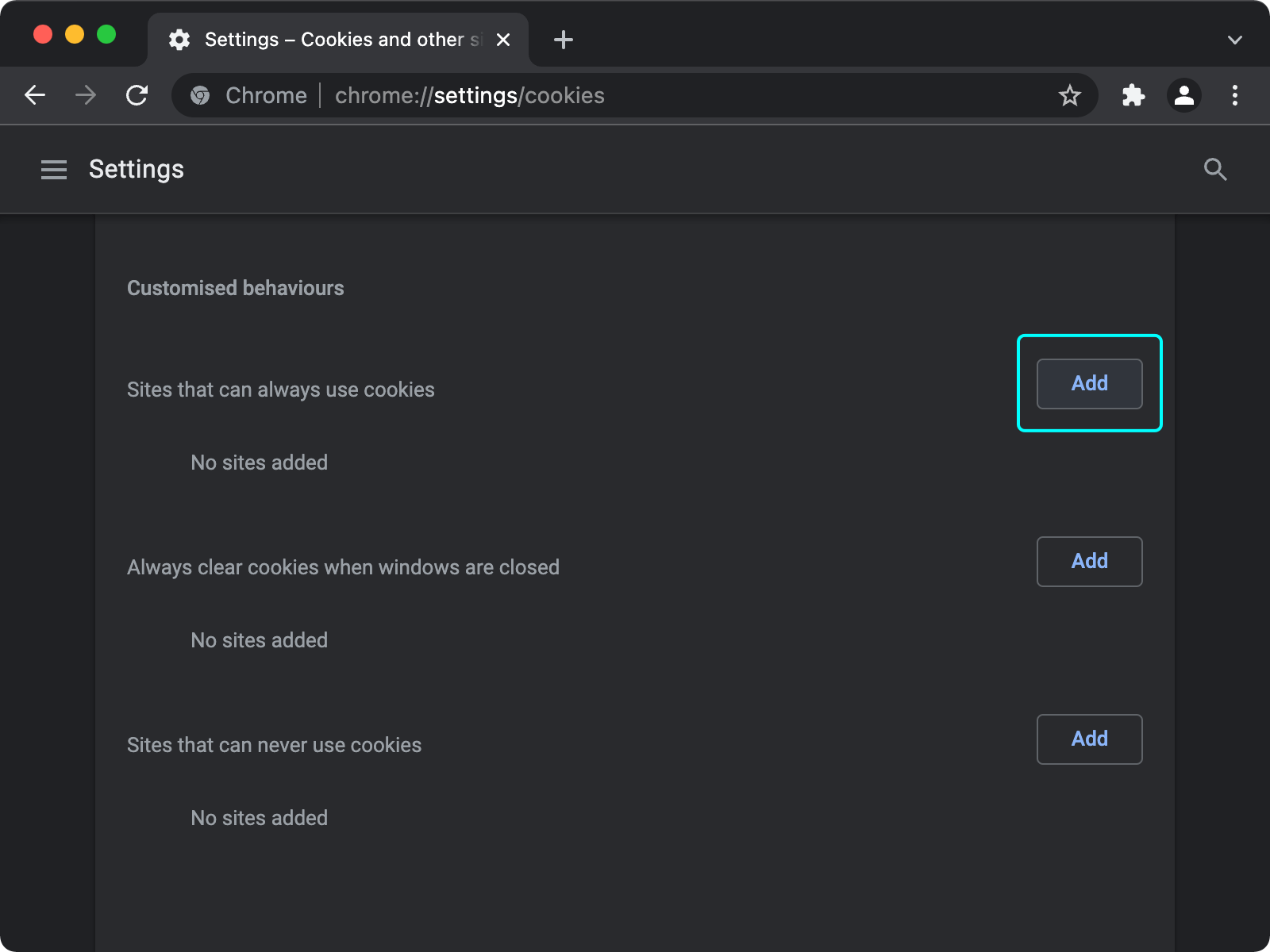Open the Settings search icon
Image resolution: width=1270 pixels, height=952 pixels.
(x=1215, y=169)
